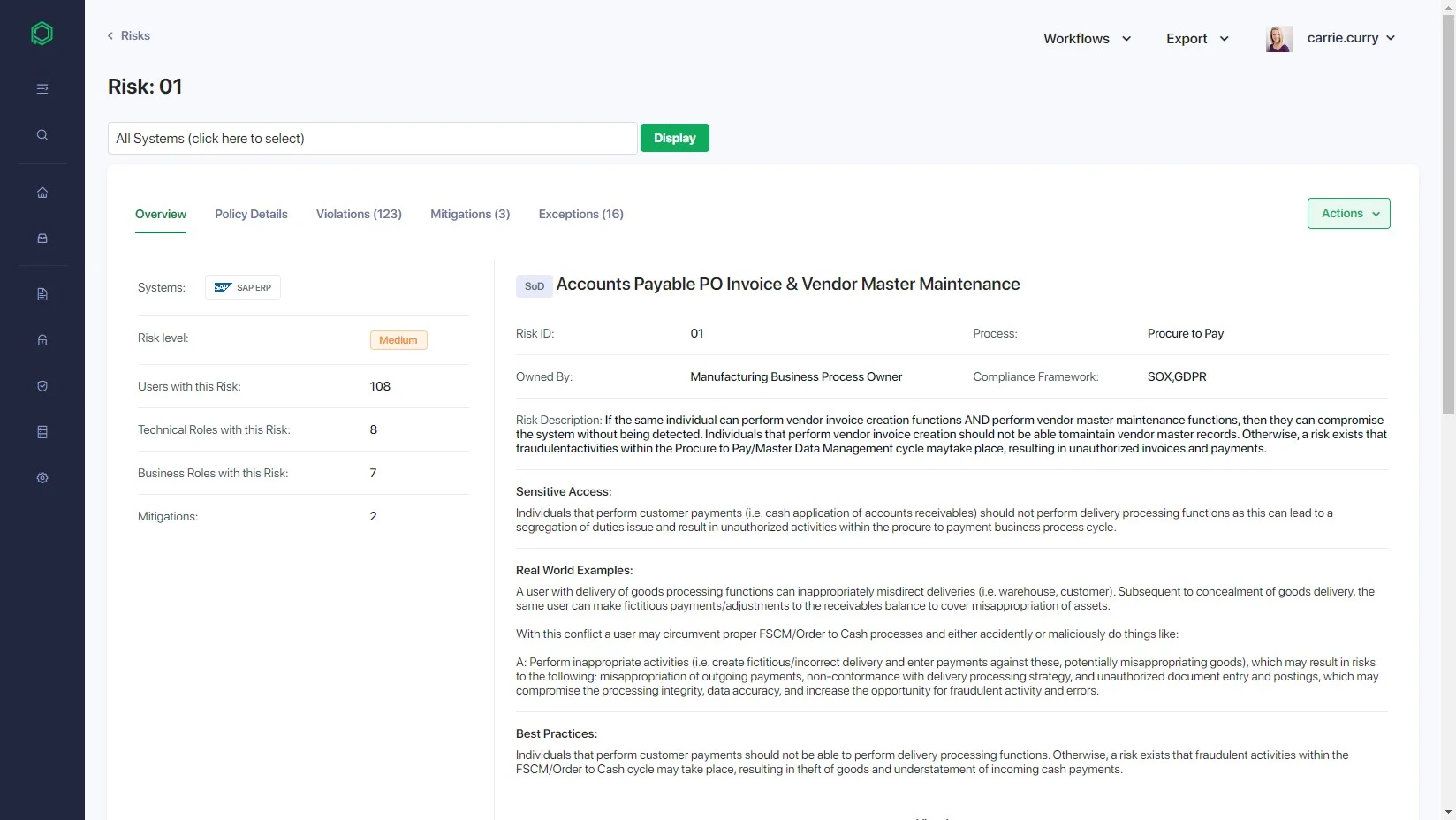Click the Procure to Pay process value
This screenshot has width=1456, height=820.
pos(1186,334)
